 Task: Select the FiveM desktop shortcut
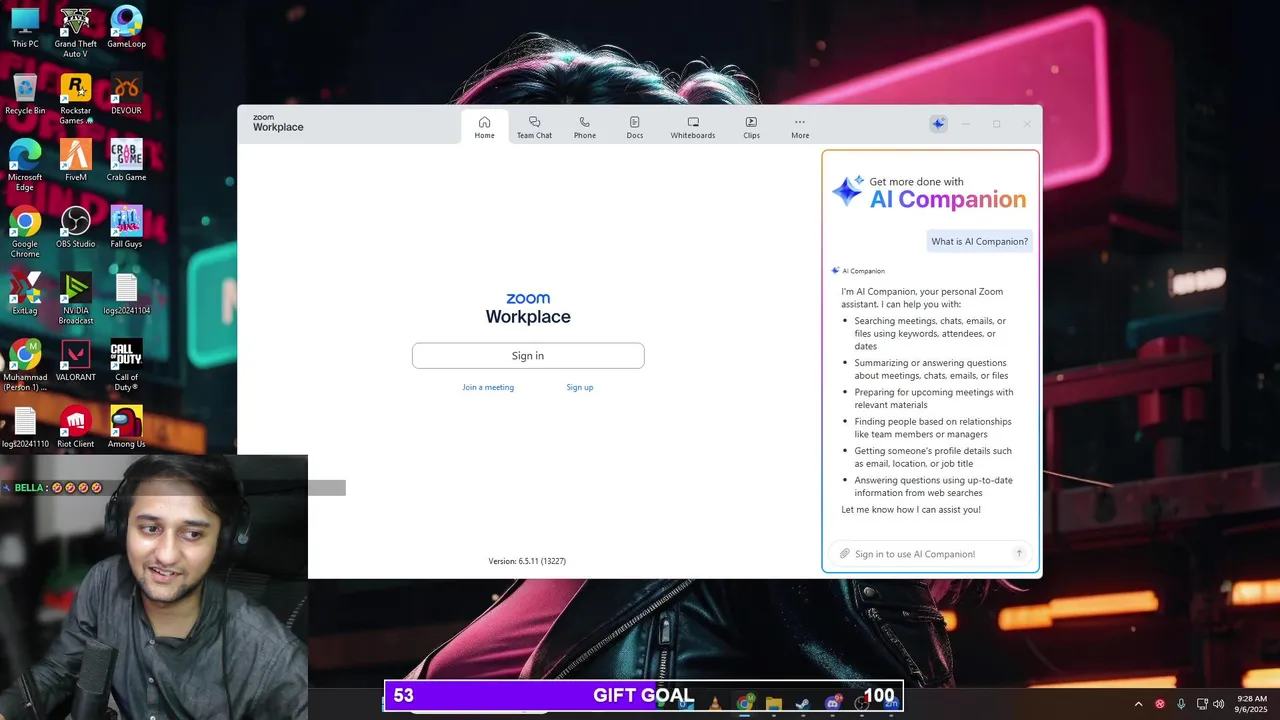pyautogui.click(x=76, y=161)
